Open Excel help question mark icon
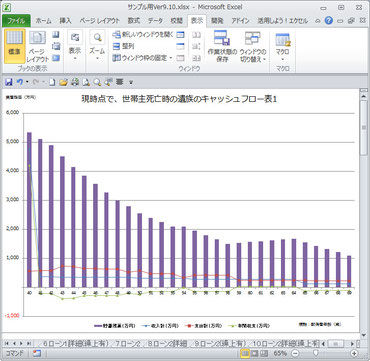This screenshot has width=370, height=361. [329, 21]
